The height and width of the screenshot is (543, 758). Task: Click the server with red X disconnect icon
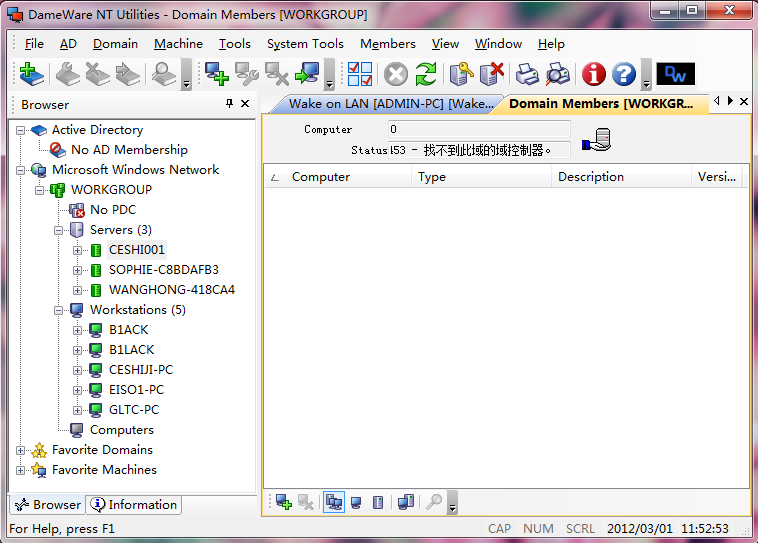point(492,74)
